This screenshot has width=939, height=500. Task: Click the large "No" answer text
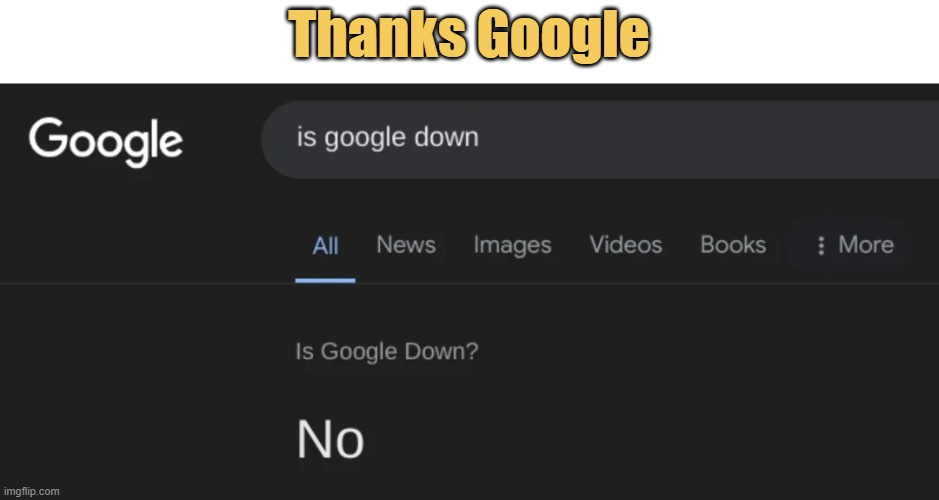(331, 440)
